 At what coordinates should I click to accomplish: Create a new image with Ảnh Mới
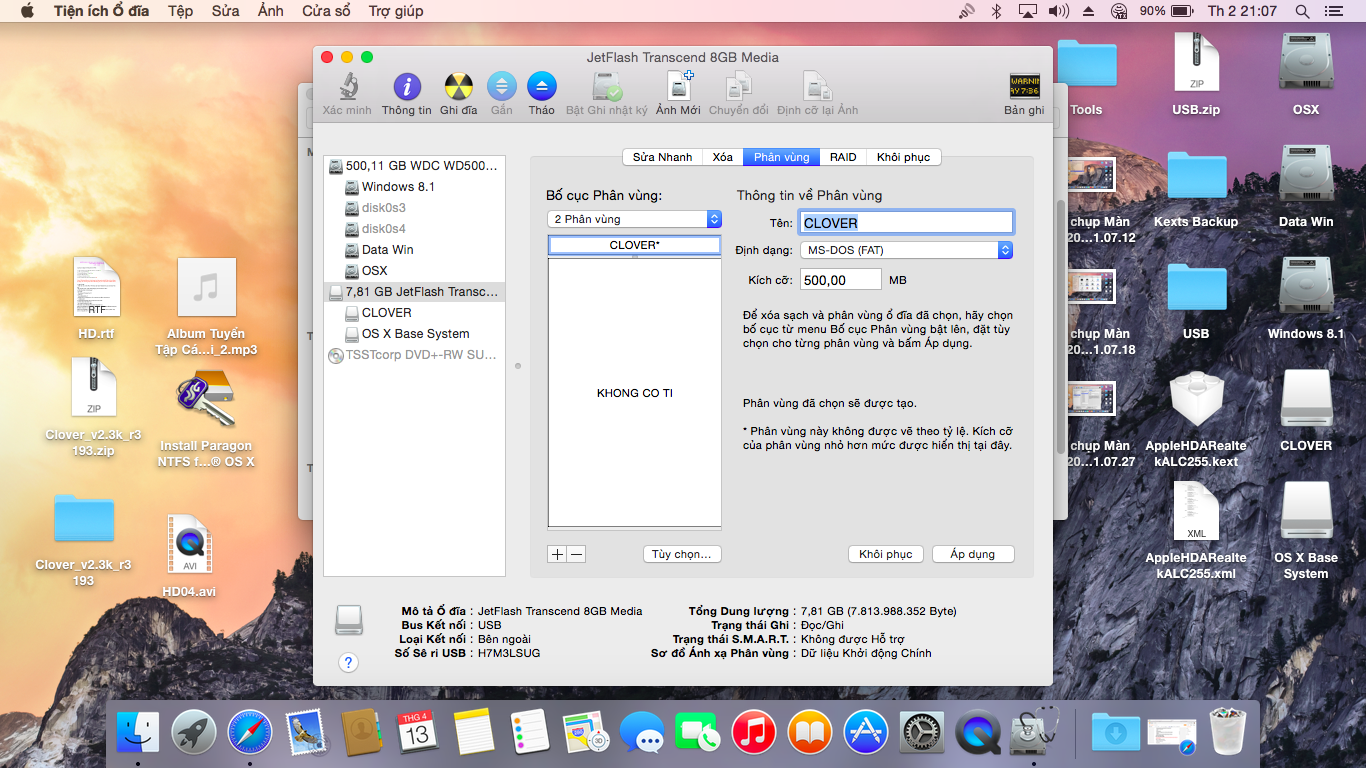(679, 87)
